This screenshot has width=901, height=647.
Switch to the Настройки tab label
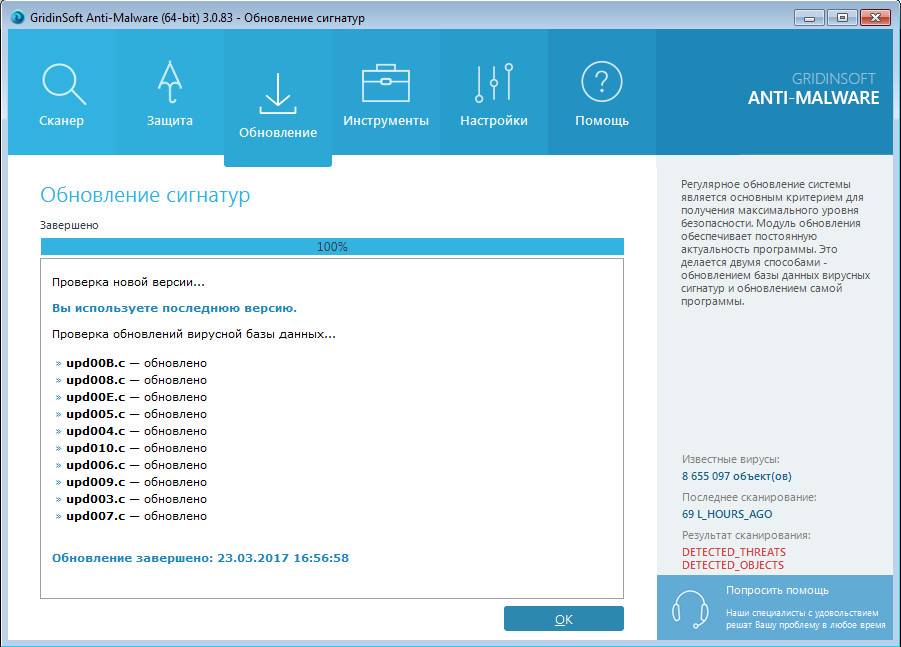(x=494, y=121)
